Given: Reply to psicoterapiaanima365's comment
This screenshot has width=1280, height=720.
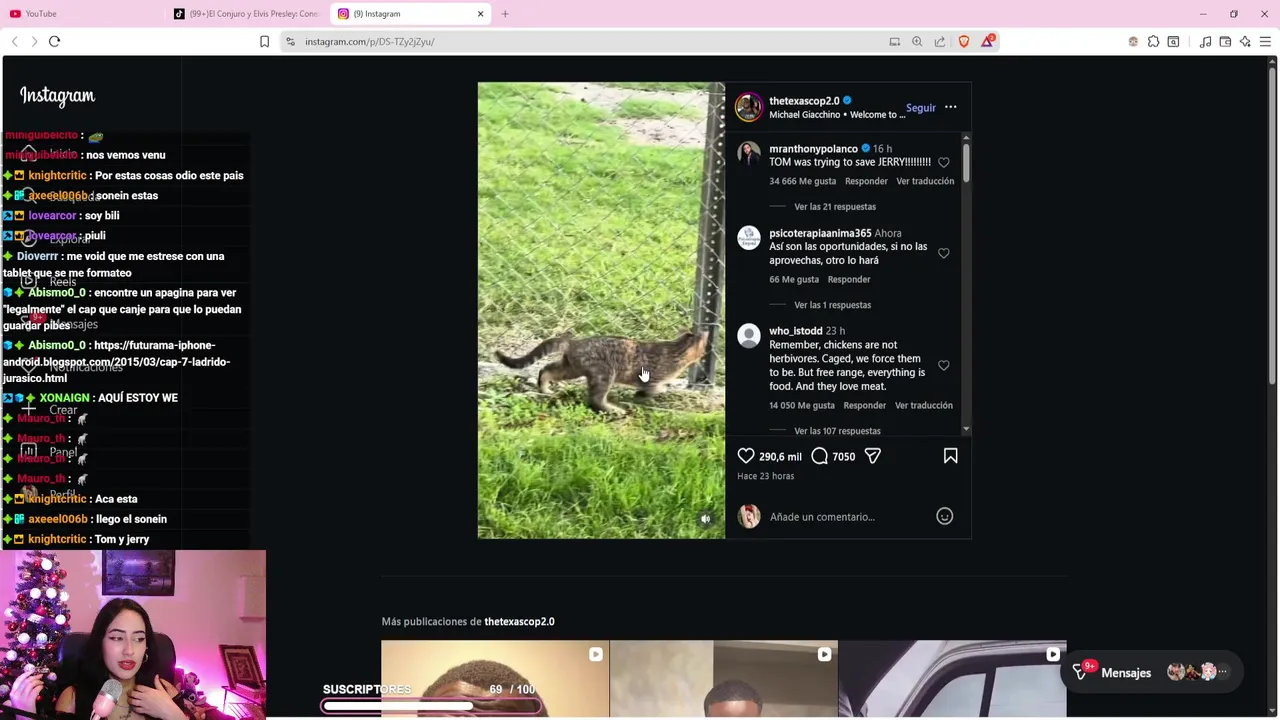Looking at the screenshot, I should [x=849, y=279].
